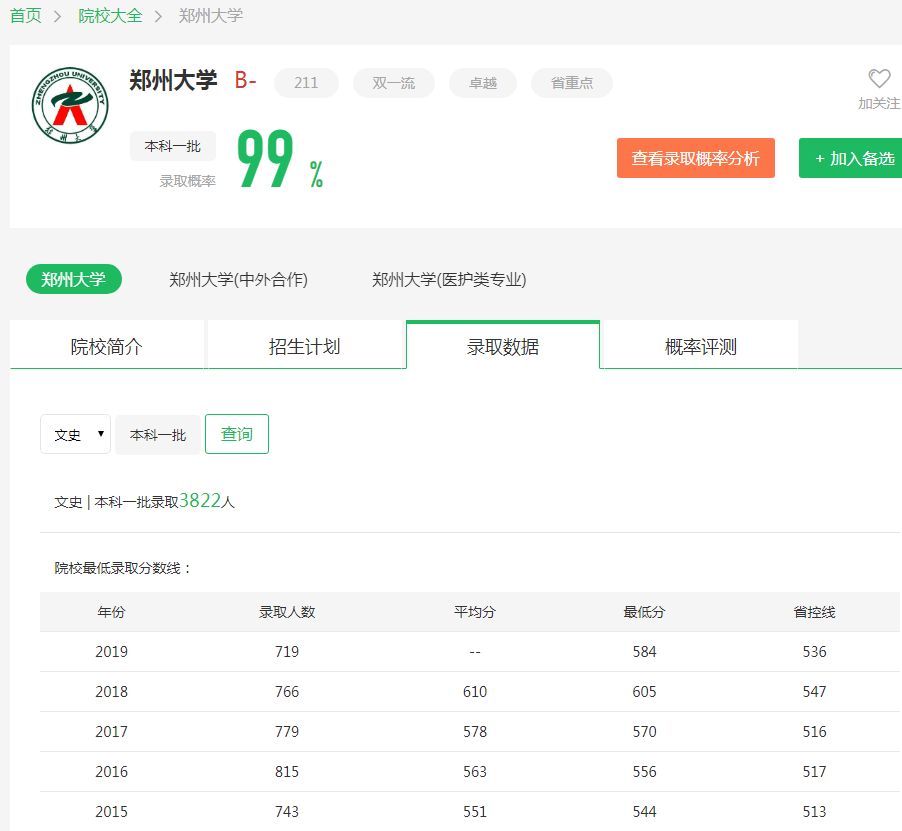
Task: Click admission count 766 in the 2018 row
Action: click(287, 691)
